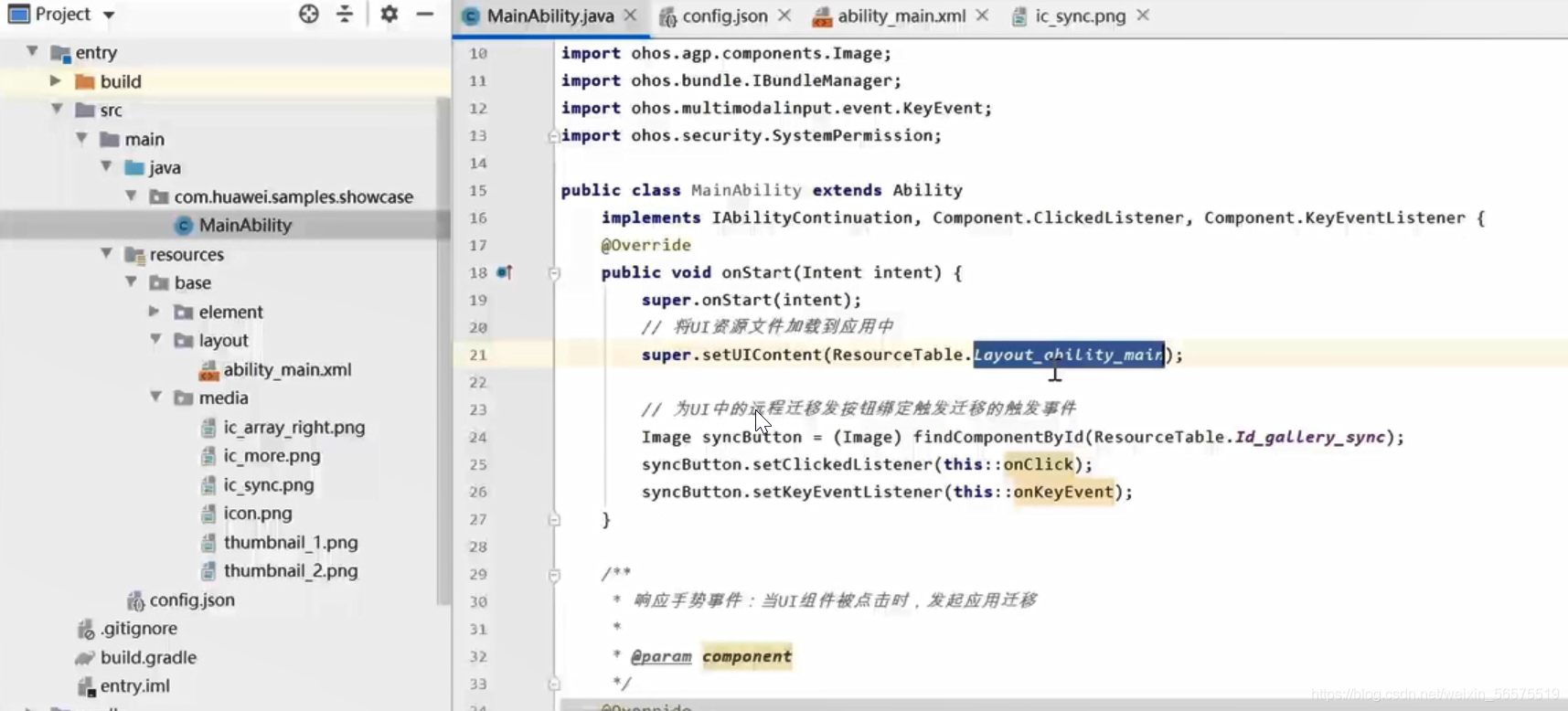1568x711 pixels.
Task: Close the ic_sync.png tab
Action: [1143, 16]
